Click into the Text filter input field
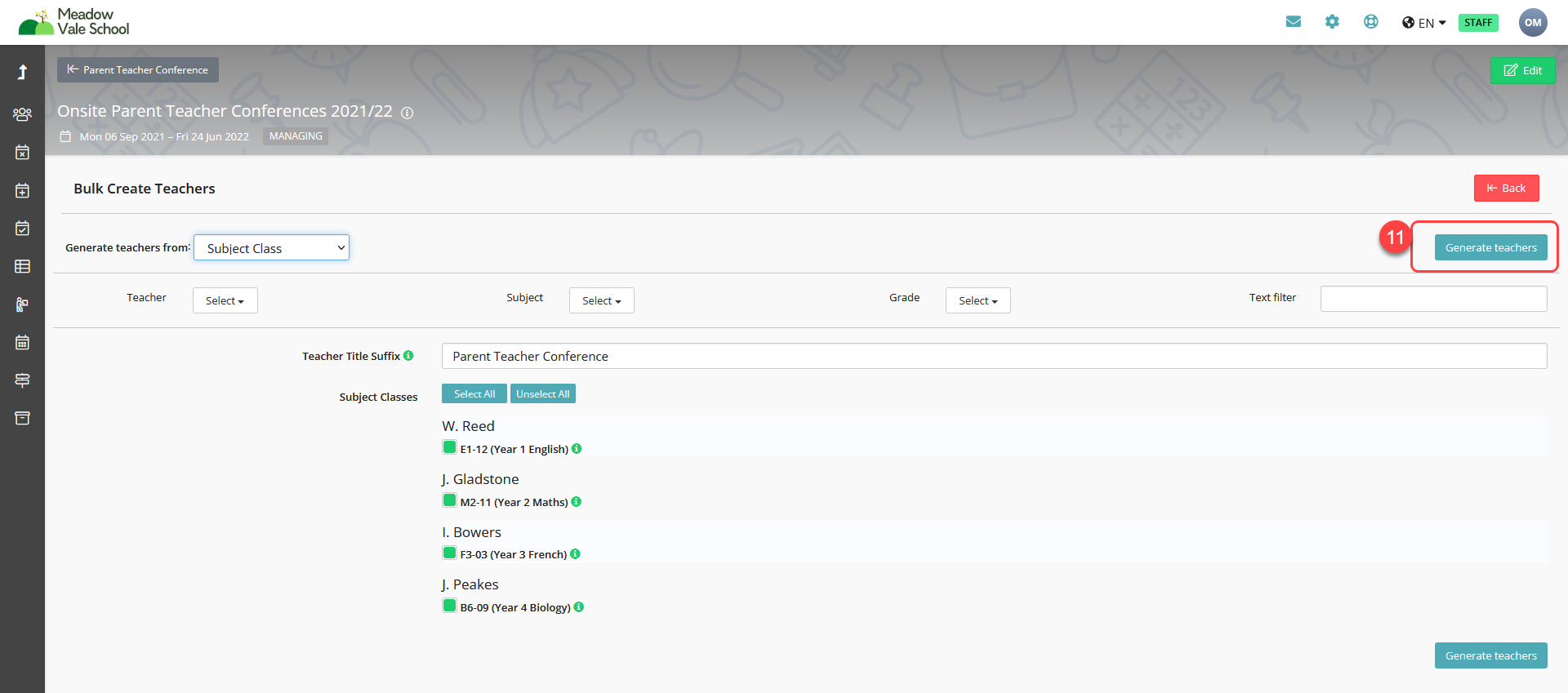The image size is (1568, 693). (1433, 299)
